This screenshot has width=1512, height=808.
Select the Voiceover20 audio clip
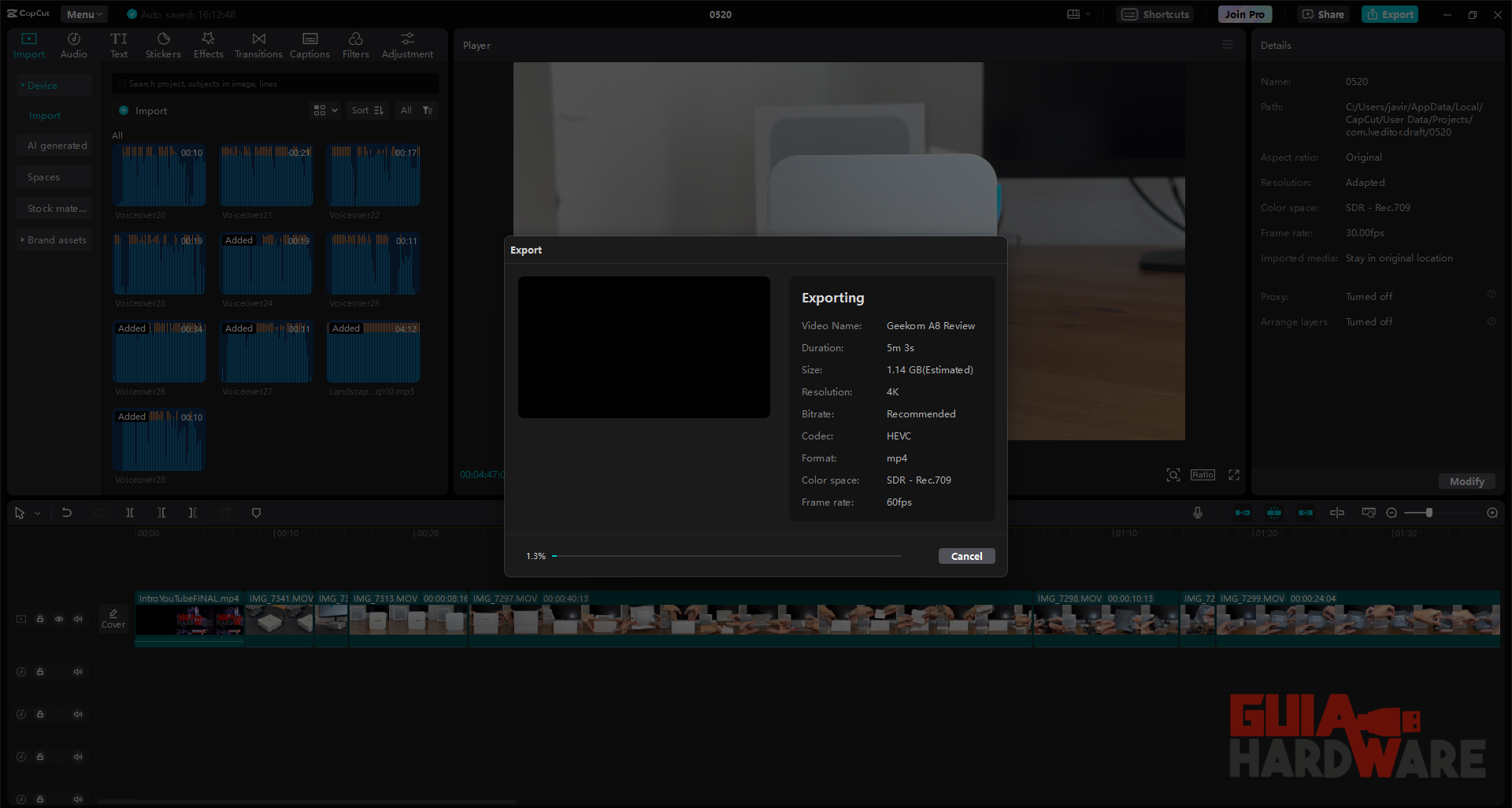click(160, 176)
